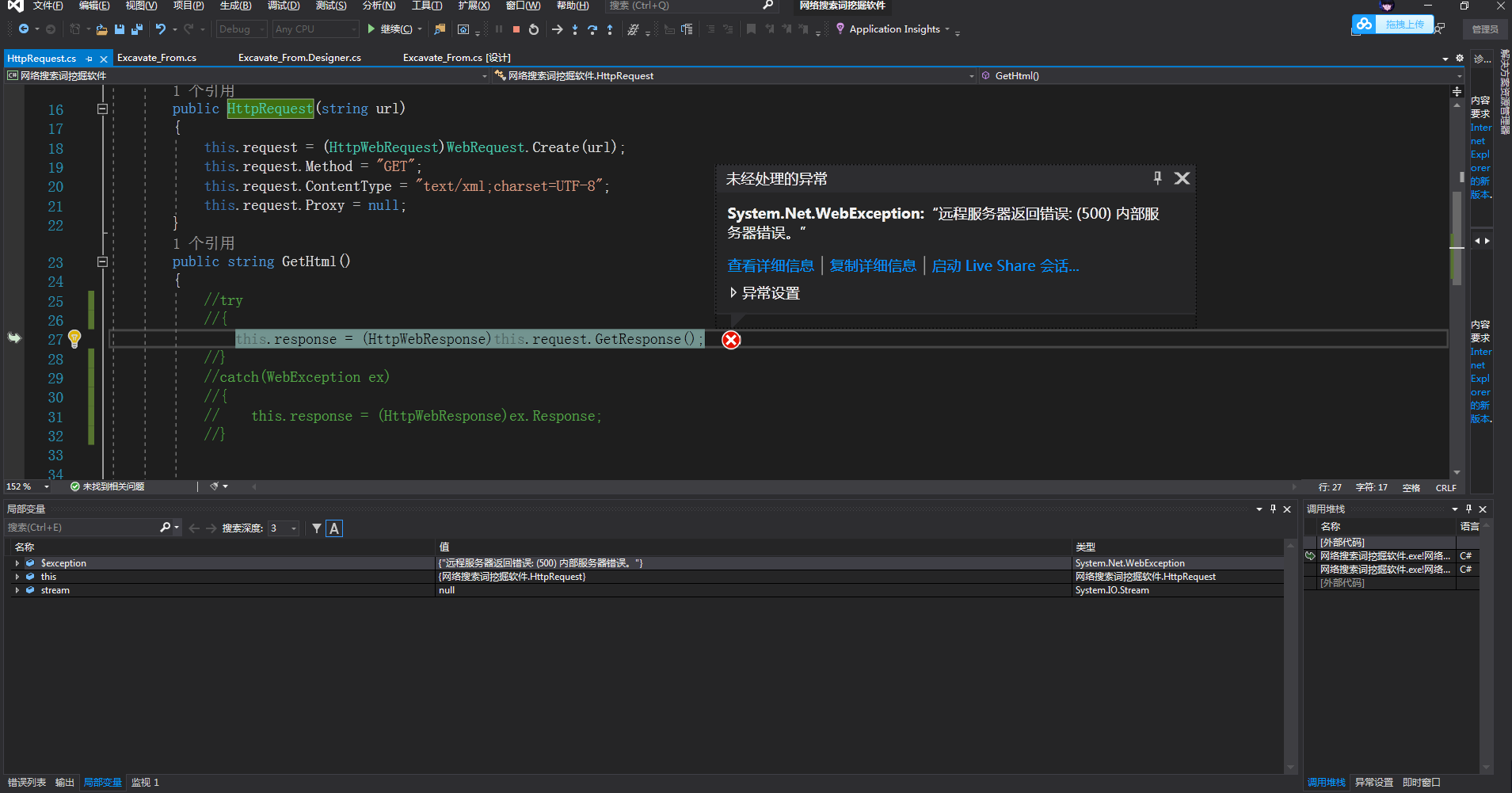Click the red Stop Debugging square
The height and width of the screenshot is (793, 1512).
[516, 29]
